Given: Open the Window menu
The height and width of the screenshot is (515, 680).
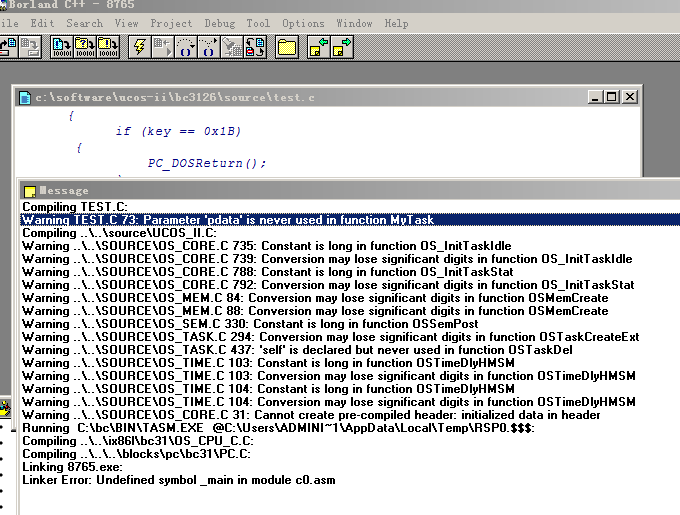Looking at the screenshot, I should coord(354,23).
